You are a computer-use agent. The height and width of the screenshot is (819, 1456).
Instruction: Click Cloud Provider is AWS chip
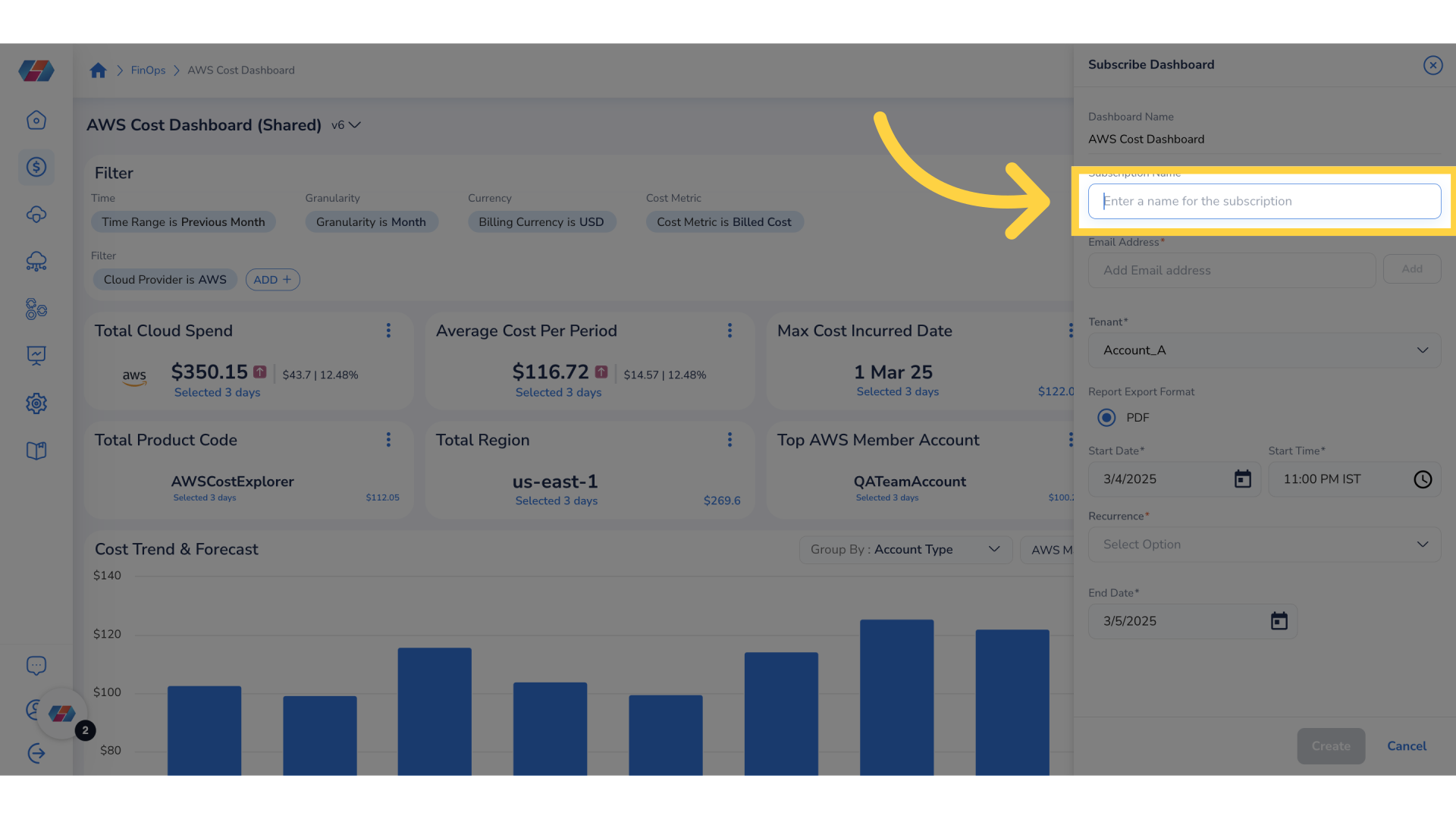coord(165,280)
